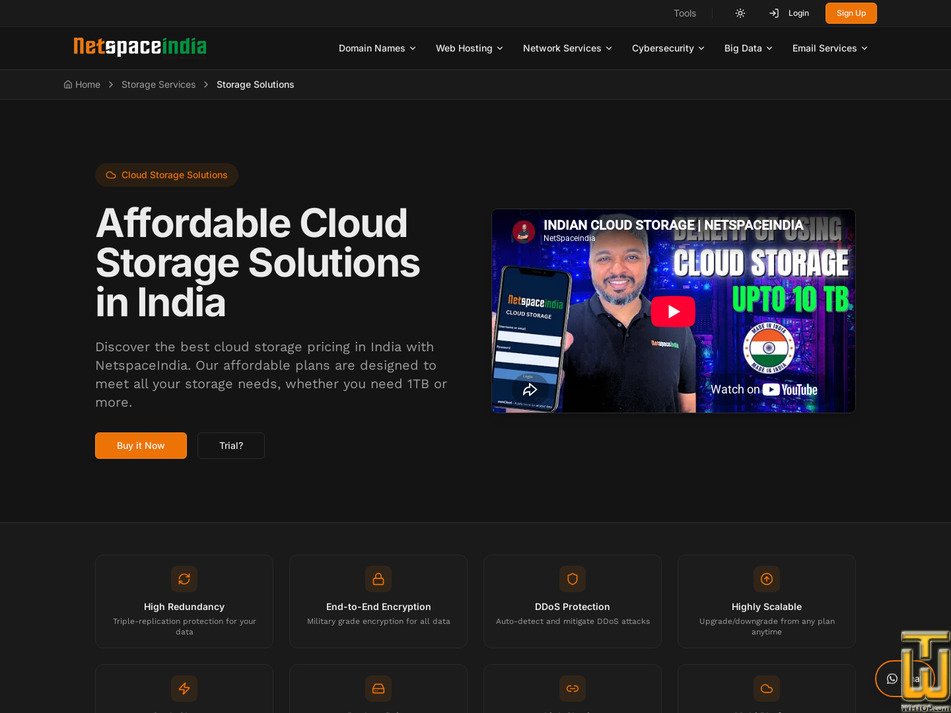
Task: Expand the Email Services dropdown
Action: tap(829, 49)
